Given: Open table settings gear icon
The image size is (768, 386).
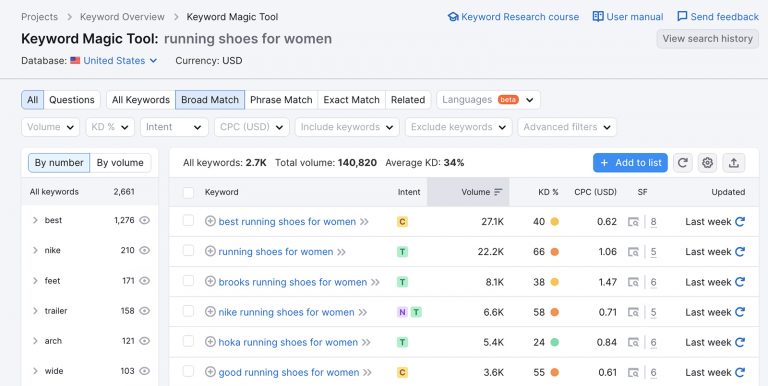Looking at the screenshot, I should click(x=707, y=163).
